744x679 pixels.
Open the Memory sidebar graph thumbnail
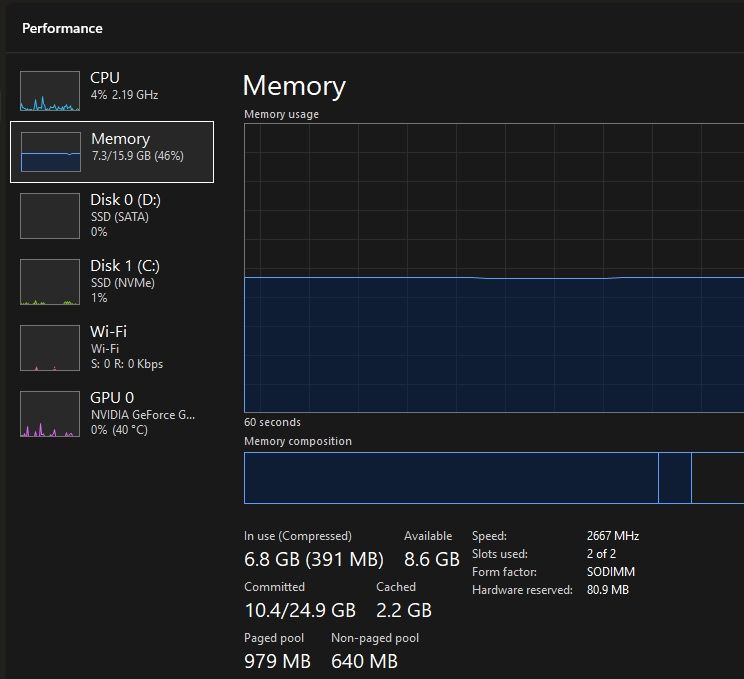pos(51,152)
